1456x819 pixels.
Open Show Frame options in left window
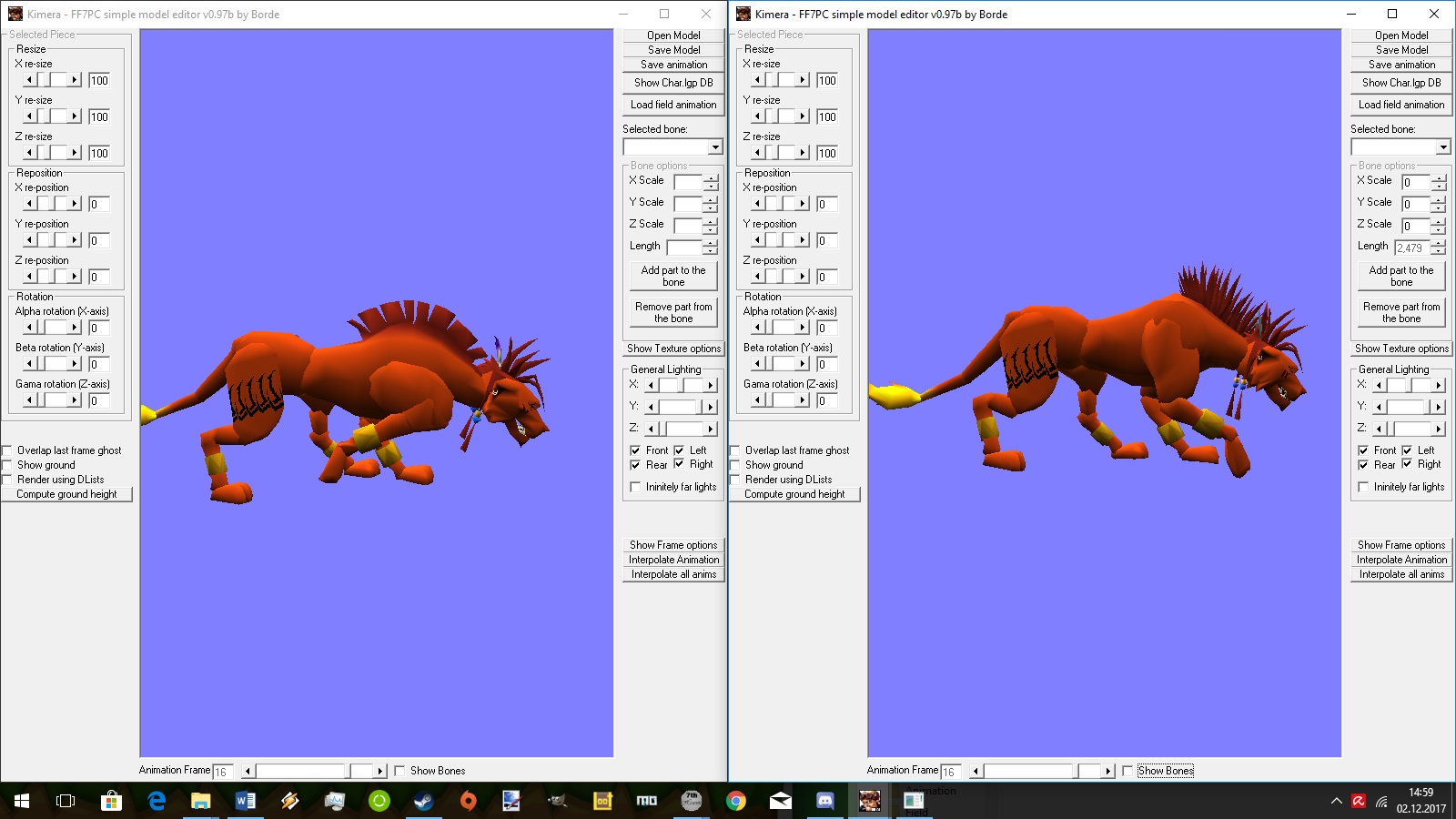pyautogui.click(x=673, y=545)
